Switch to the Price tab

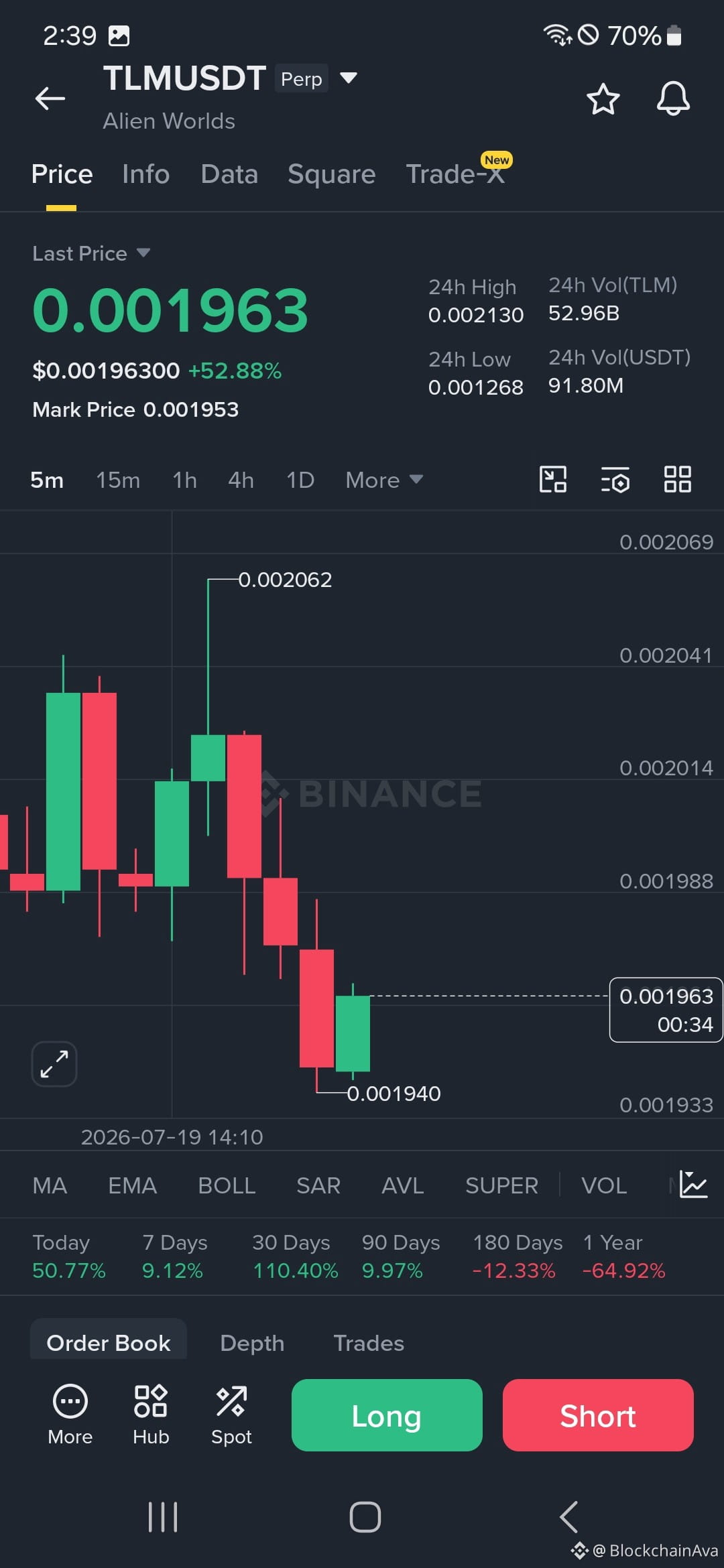62,174
